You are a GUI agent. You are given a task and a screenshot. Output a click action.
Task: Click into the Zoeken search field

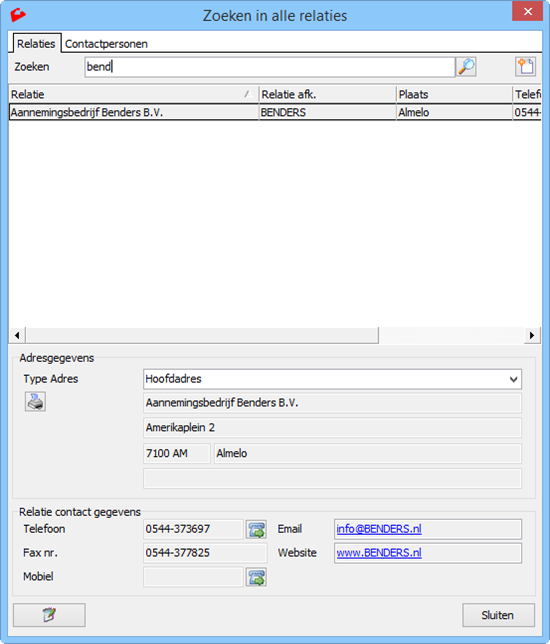click(270, 67)
